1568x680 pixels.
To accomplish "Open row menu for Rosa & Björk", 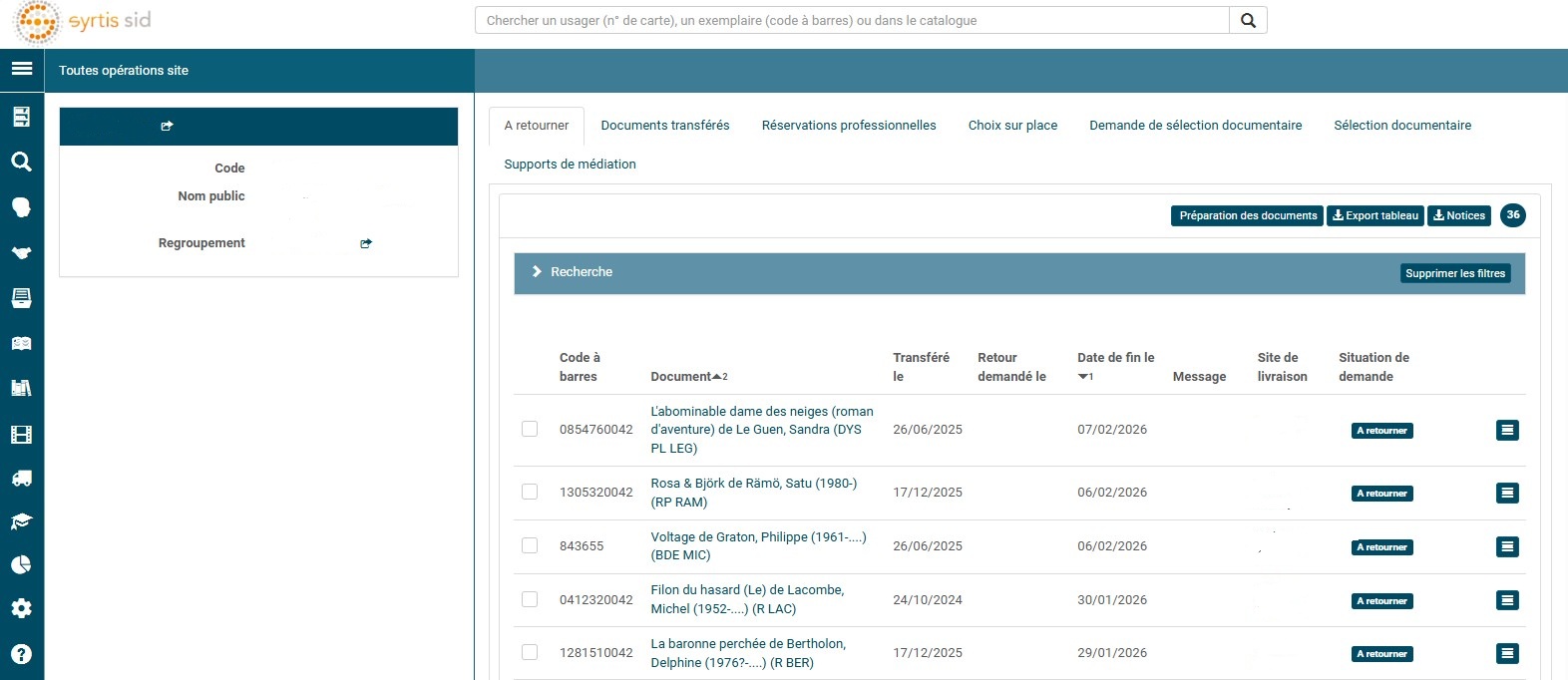I will click(1507, 493).
